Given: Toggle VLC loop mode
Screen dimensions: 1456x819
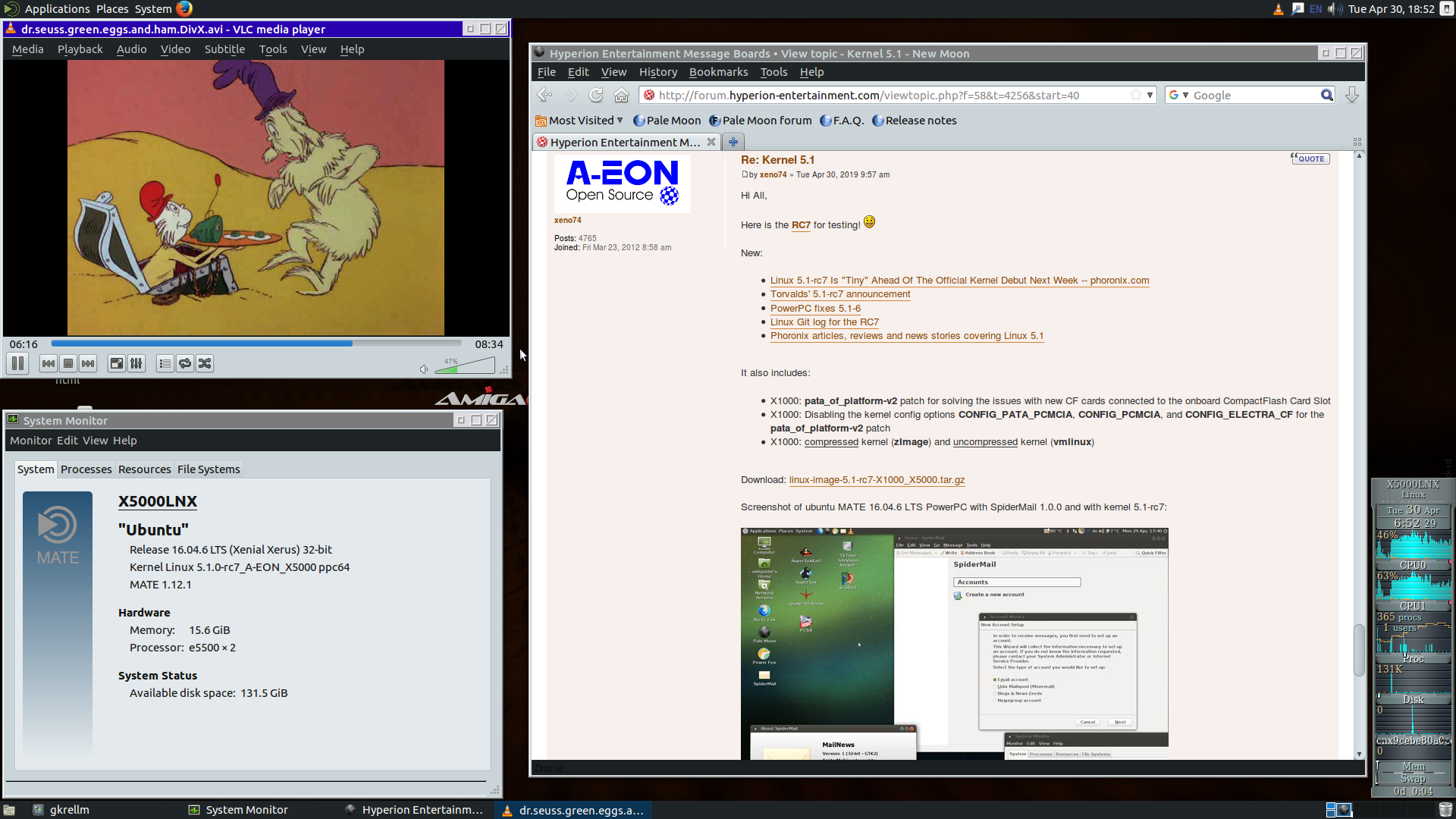Looking at the screenshot, I should pyautogui.click(x=185, y=364).
